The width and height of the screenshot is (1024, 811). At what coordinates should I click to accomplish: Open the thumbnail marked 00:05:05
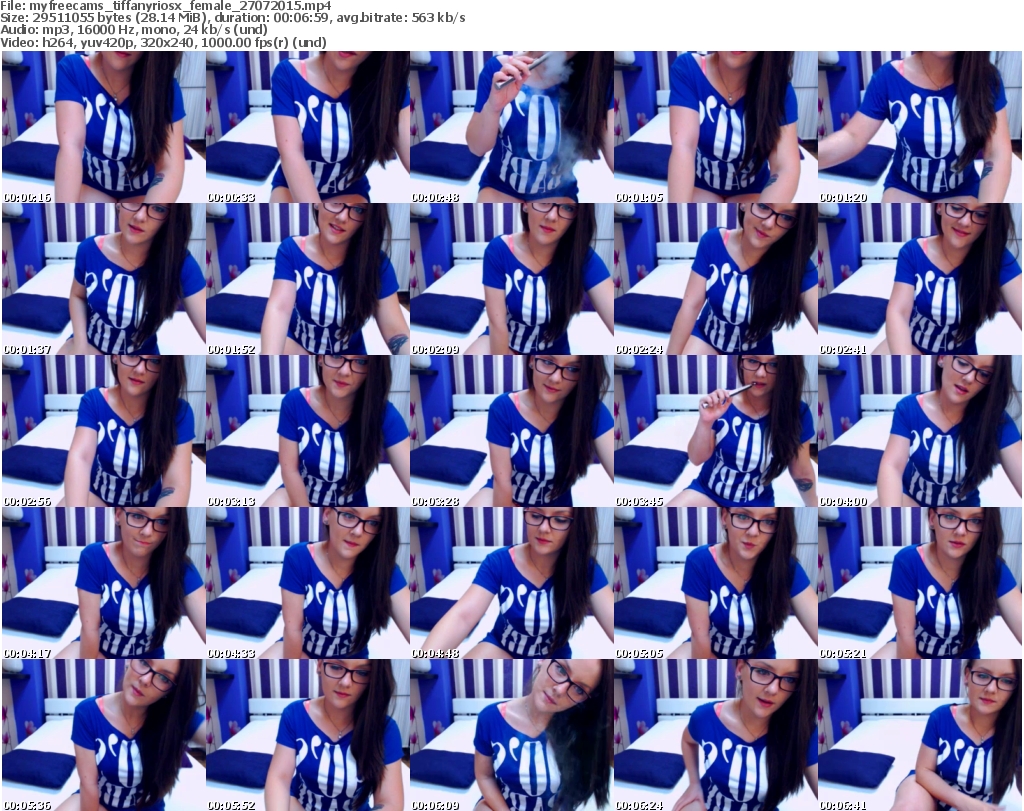(716, 583)
